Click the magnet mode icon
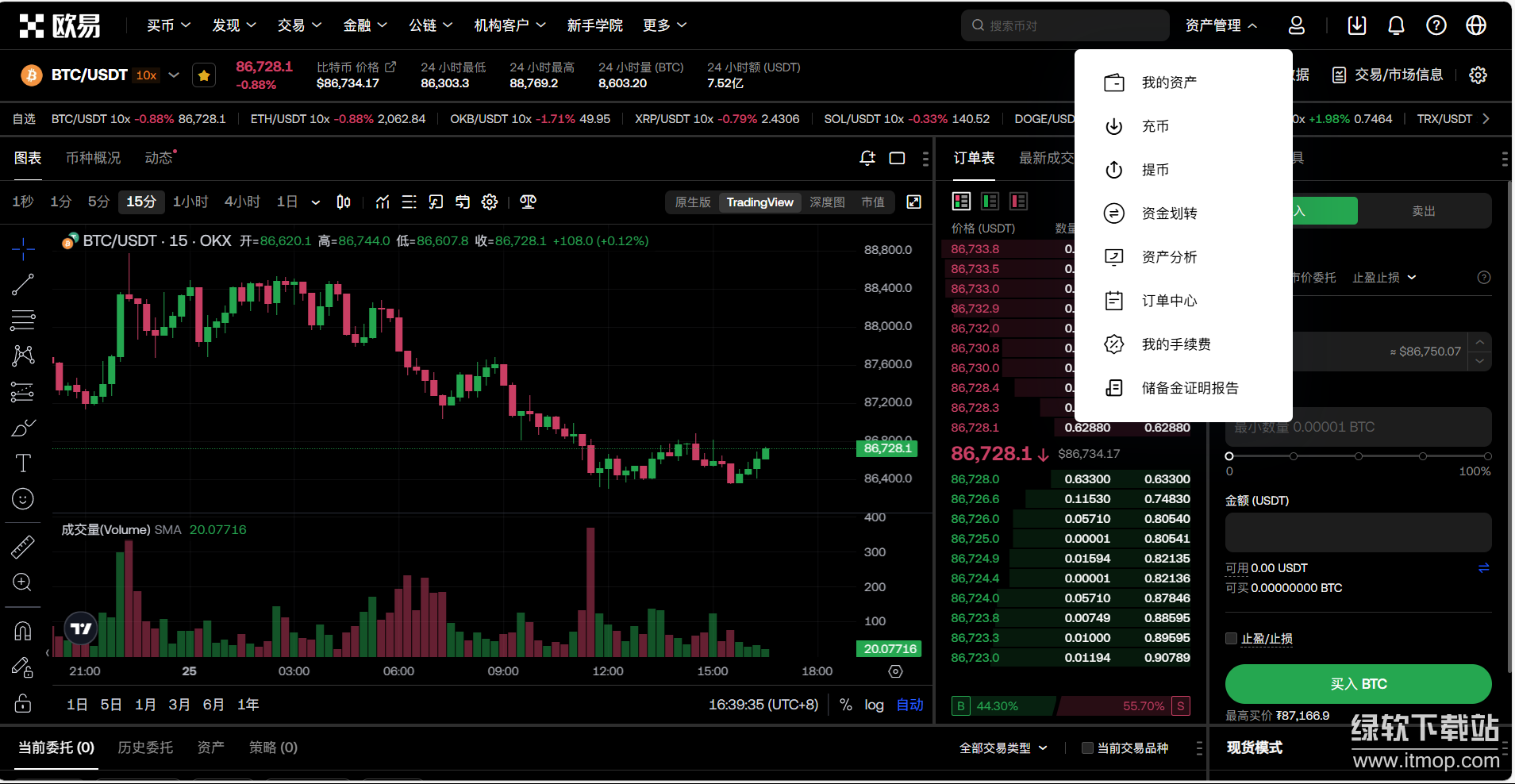This screenshot has height=784, width=1515. coord(23,631)
